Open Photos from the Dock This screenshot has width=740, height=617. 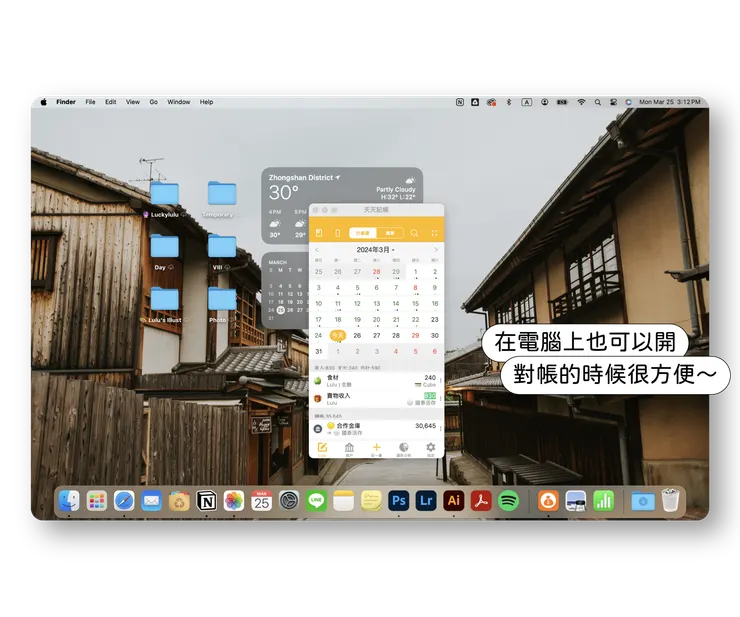pyautogui.click(x=234, y=501)
